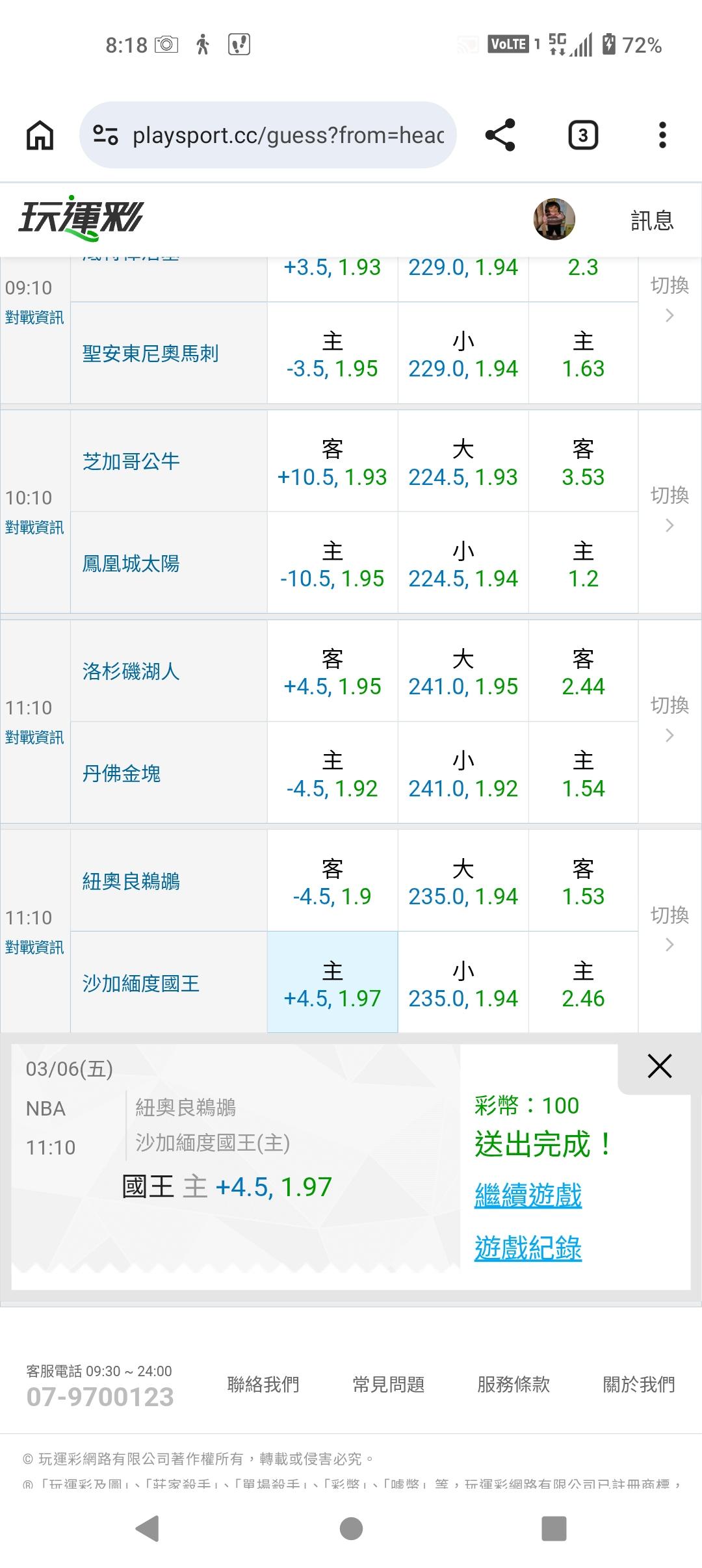The height and width of the screenshot is (1568, 702).
Task: Open the 遊戲紀錄 link
Action: coord(528,1248)
